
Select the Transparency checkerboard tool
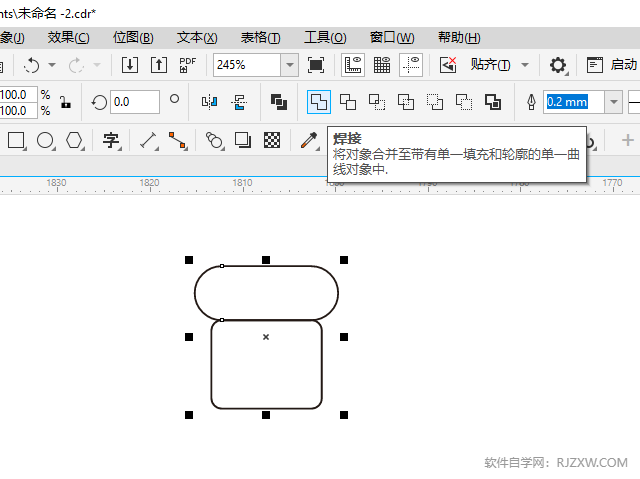272,140
